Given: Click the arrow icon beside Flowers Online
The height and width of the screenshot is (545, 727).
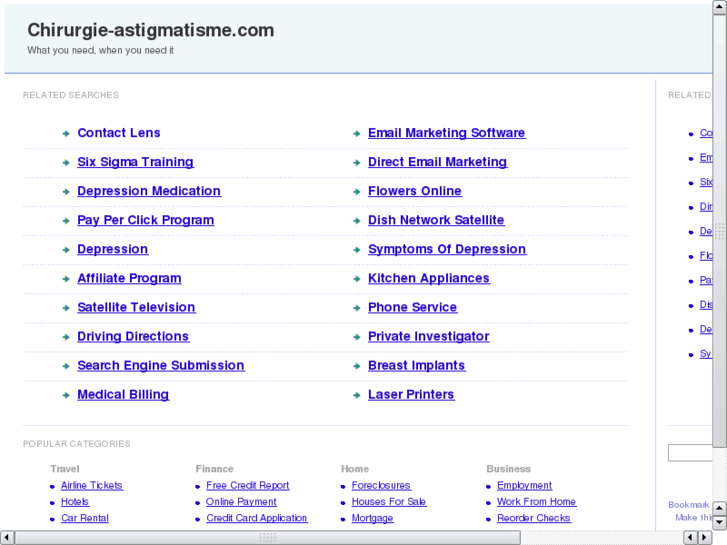Looking at the screenshot, I should (x=357, y=192).
